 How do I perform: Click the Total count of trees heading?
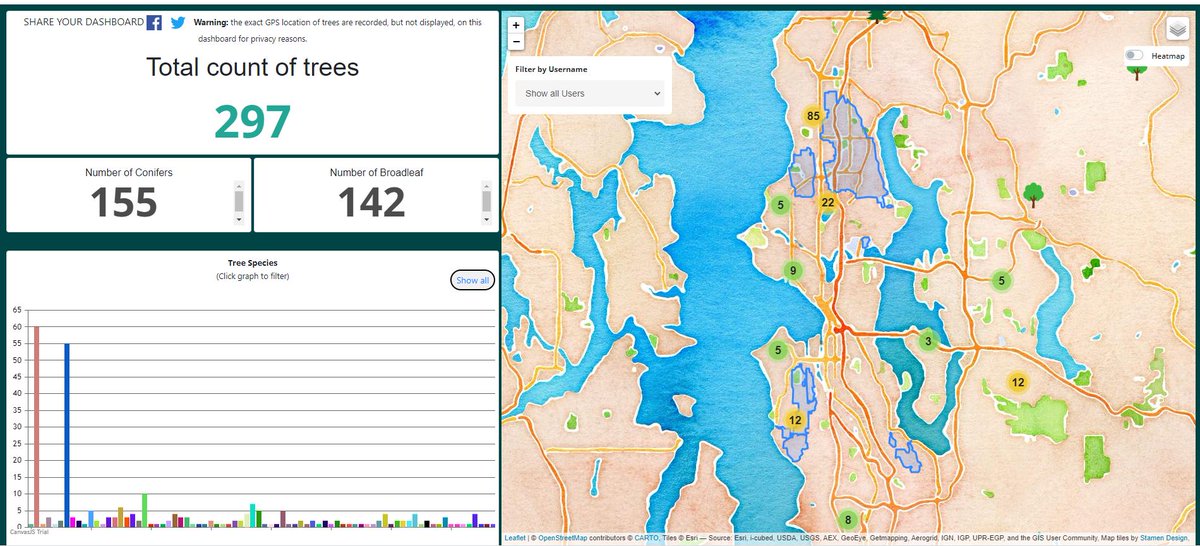pyautogui.click(x=252, y=68)
